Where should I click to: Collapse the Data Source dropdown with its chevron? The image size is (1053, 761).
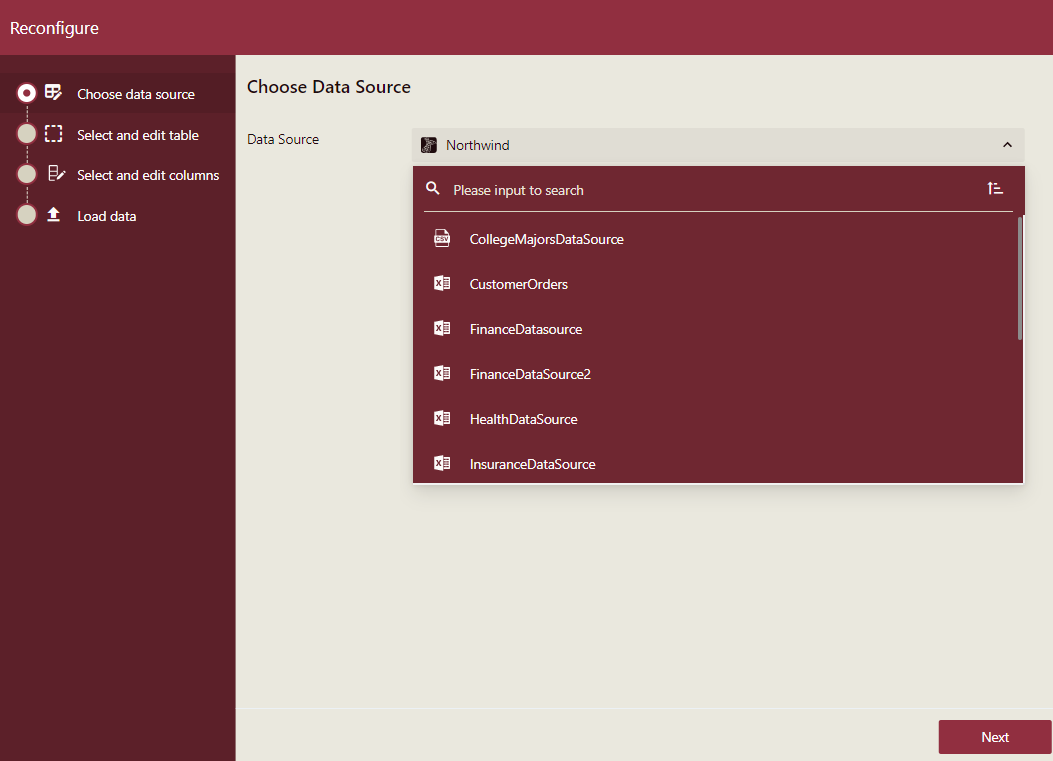tap(1007, 144)
